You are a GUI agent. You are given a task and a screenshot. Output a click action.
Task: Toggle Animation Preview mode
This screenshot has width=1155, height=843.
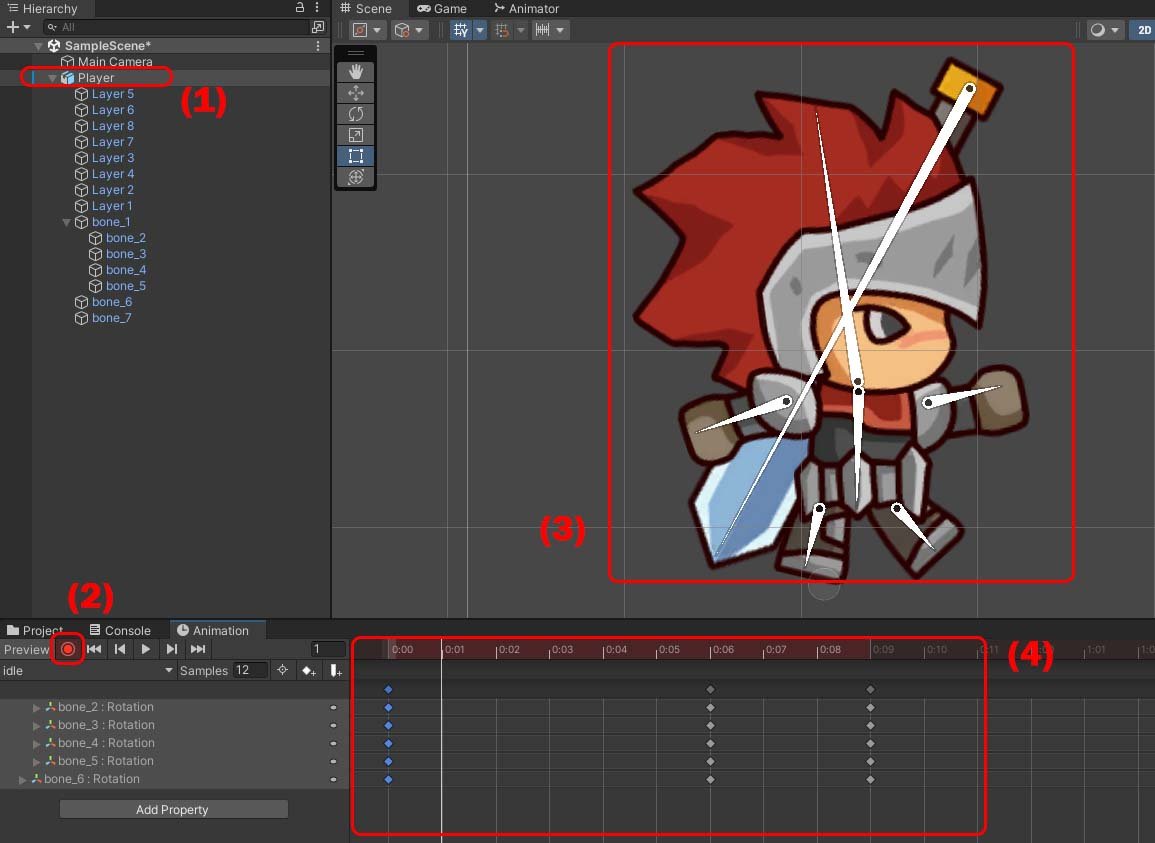(x=26, y=650)
